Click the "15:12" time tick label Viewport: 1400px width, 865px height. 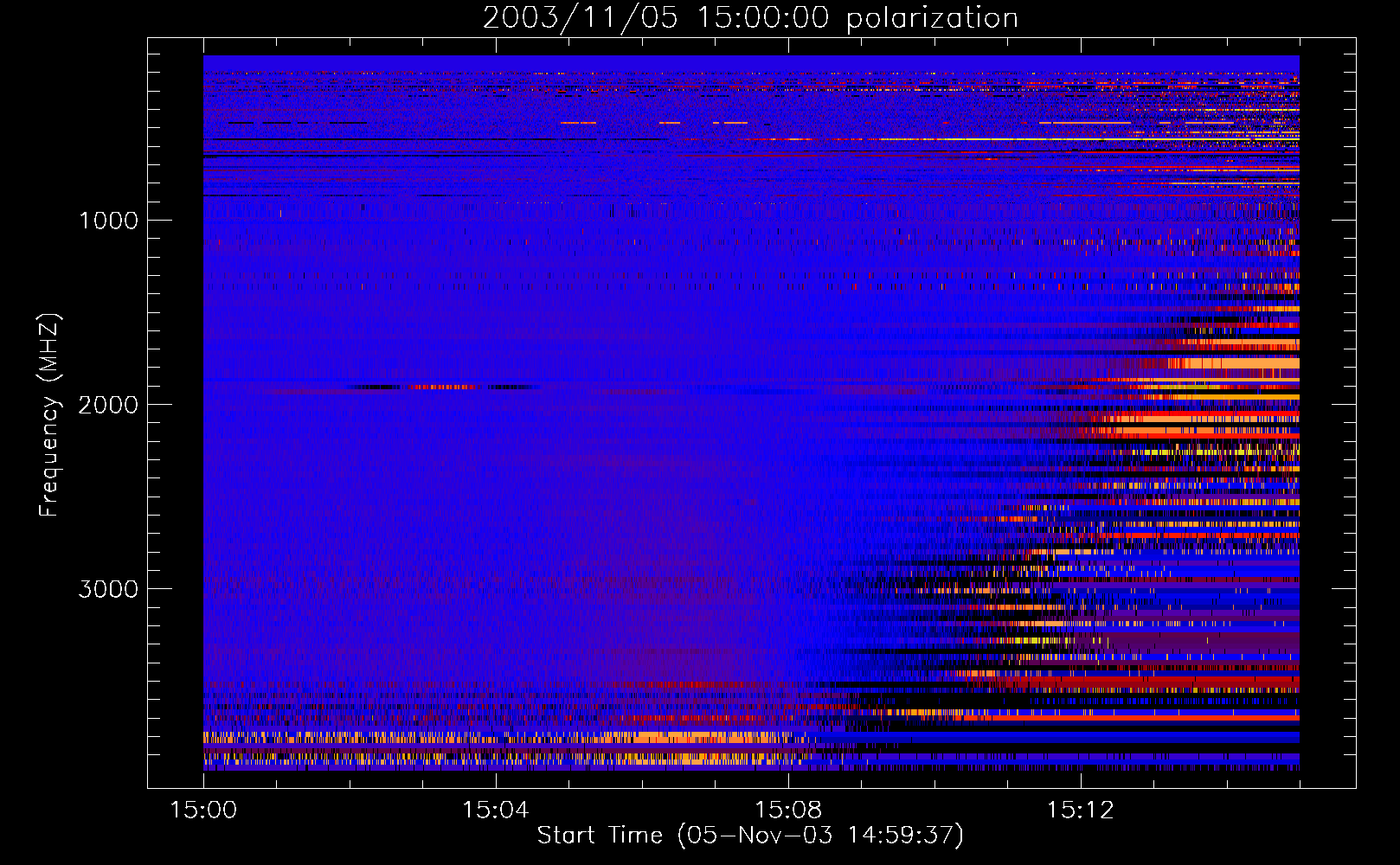(x=1080, y=811)
